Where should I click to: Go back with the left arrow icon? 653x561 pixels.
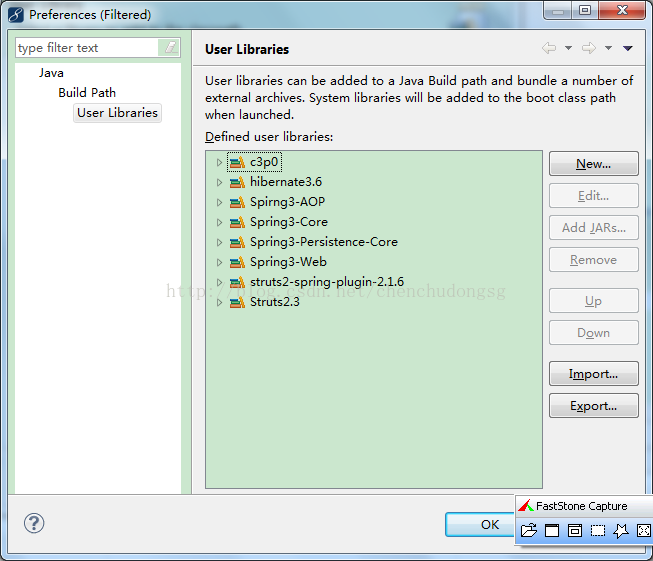(549, 48)
